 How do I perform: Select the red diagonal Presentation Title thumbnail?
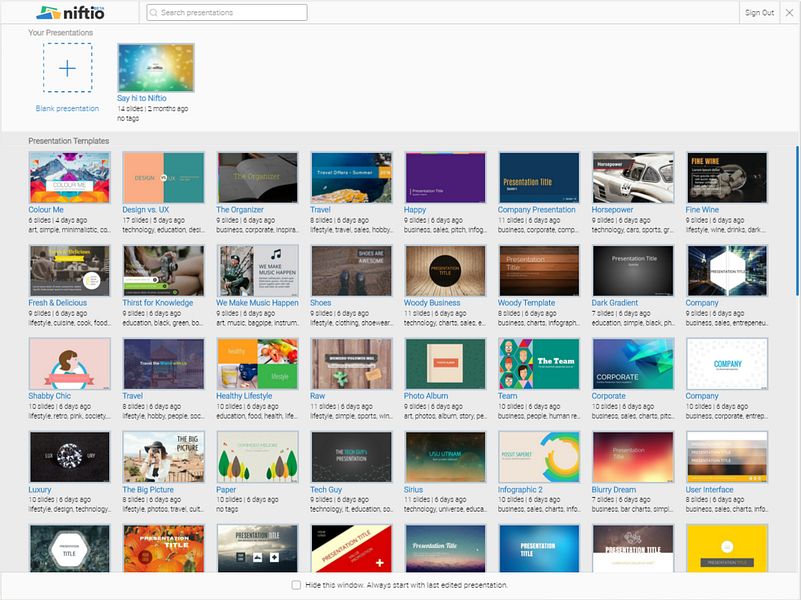click(x=351, y=548)
